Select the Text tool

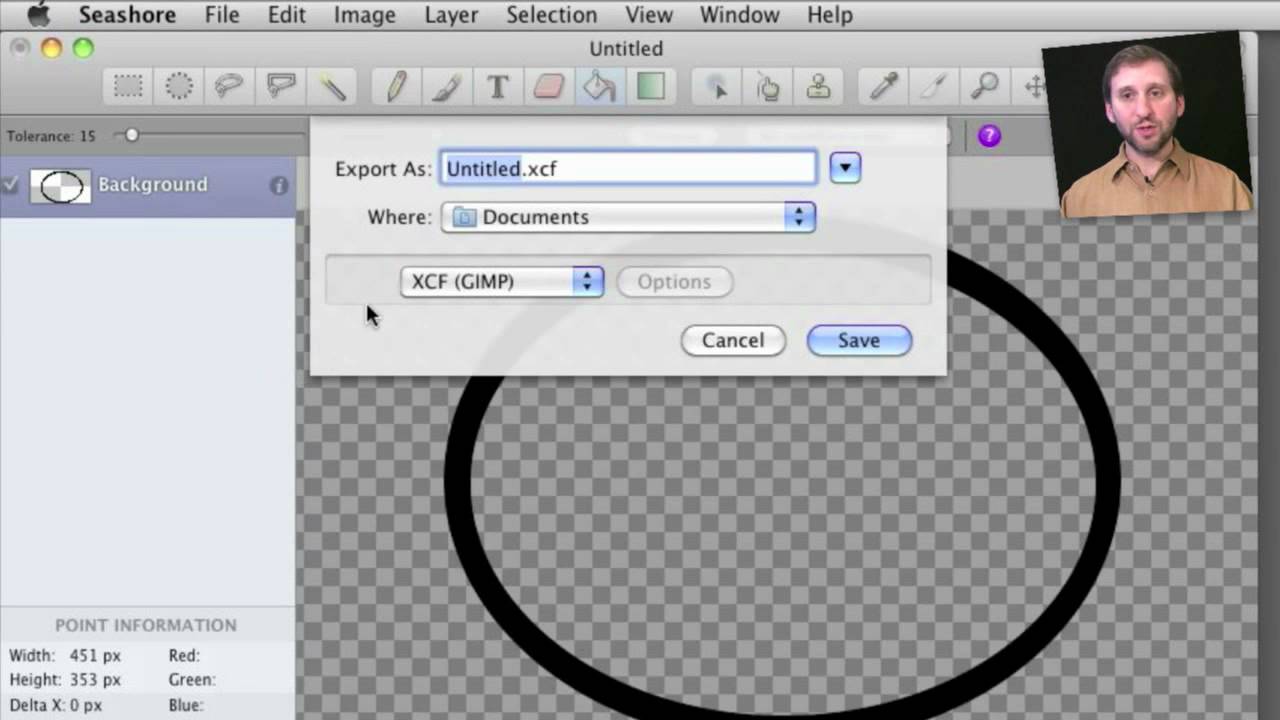pos(497,87)
